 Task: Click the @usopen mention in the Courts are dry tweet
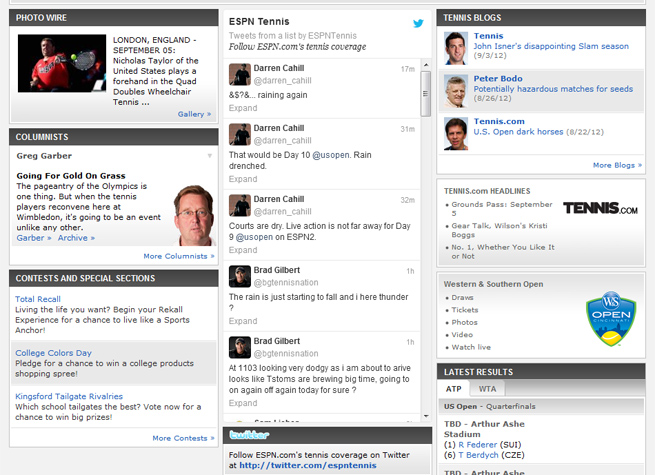(x=254, y=237)
